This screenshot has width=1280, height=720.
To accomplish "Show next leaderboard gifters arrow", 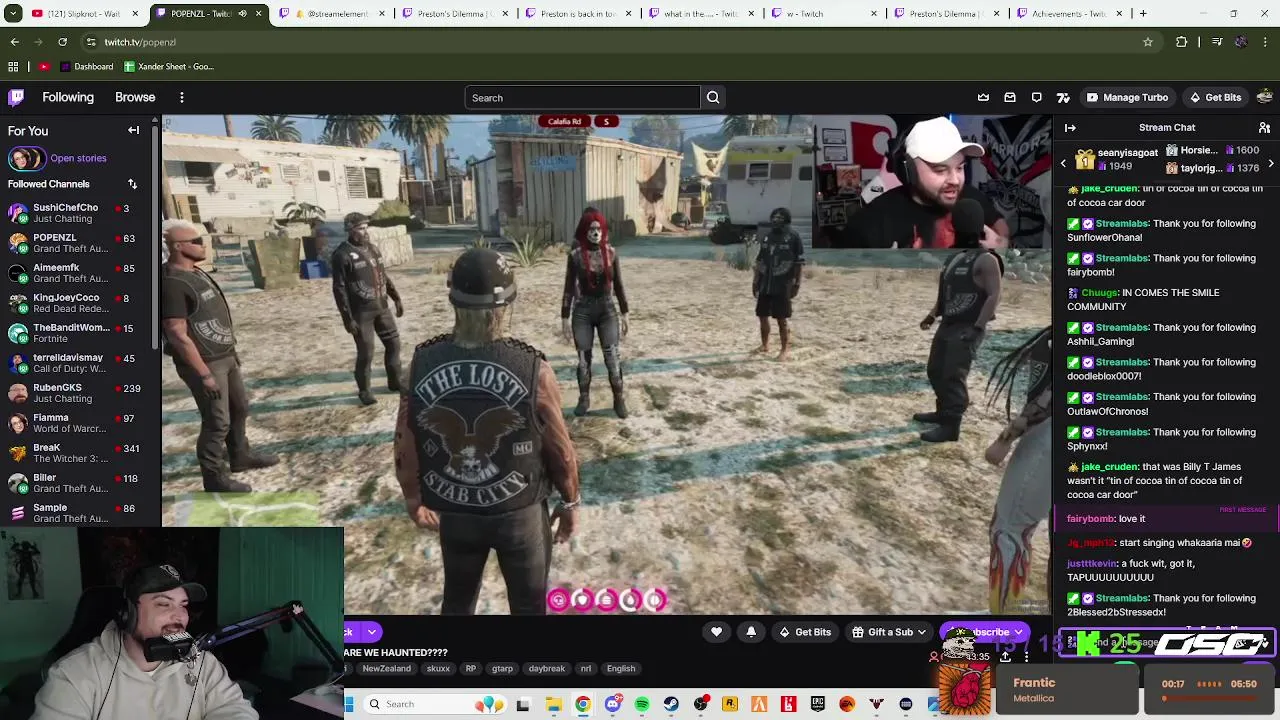I will (x=1271, y=163).
